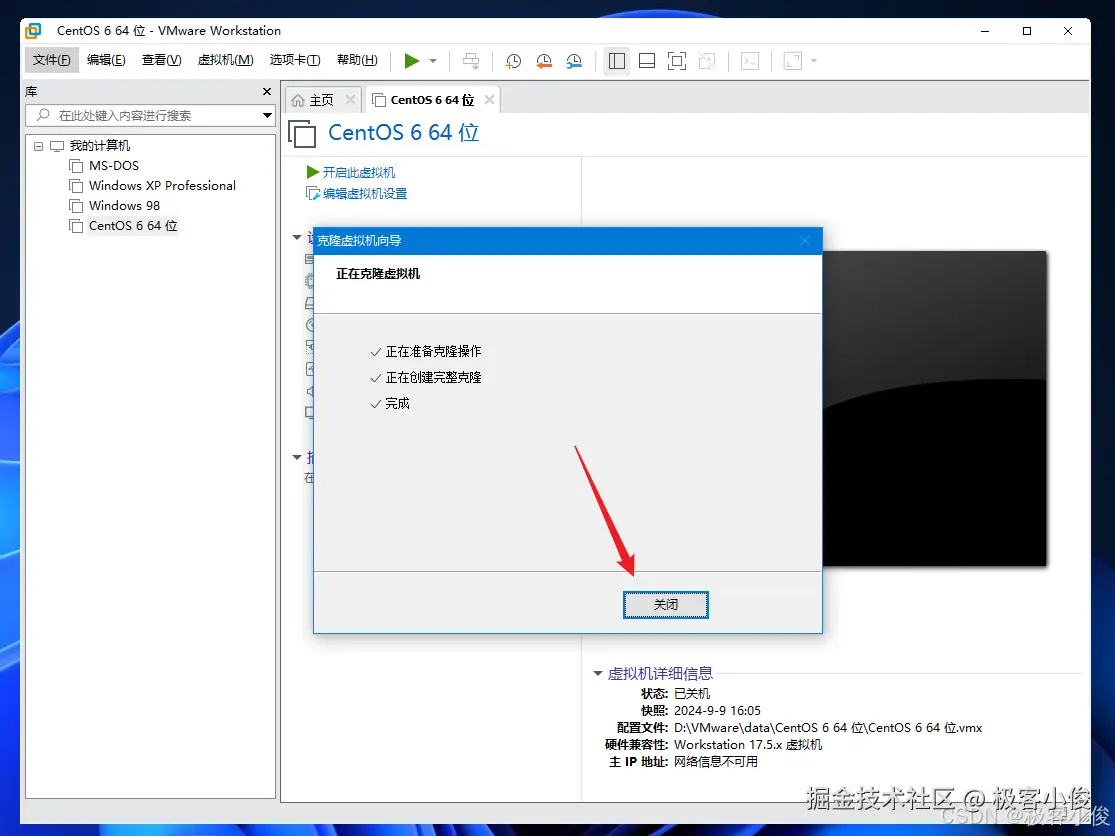Viewport: 1115px width, 836px height.
Task: Open the power options dropdown arrow beside play
Action: (x=432, y=61)
